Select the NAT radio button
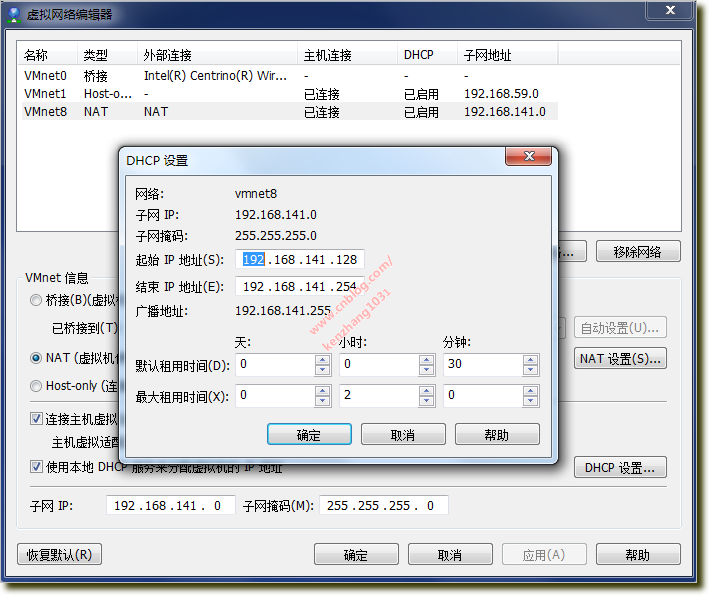709x595 pixels. (36, 358)
